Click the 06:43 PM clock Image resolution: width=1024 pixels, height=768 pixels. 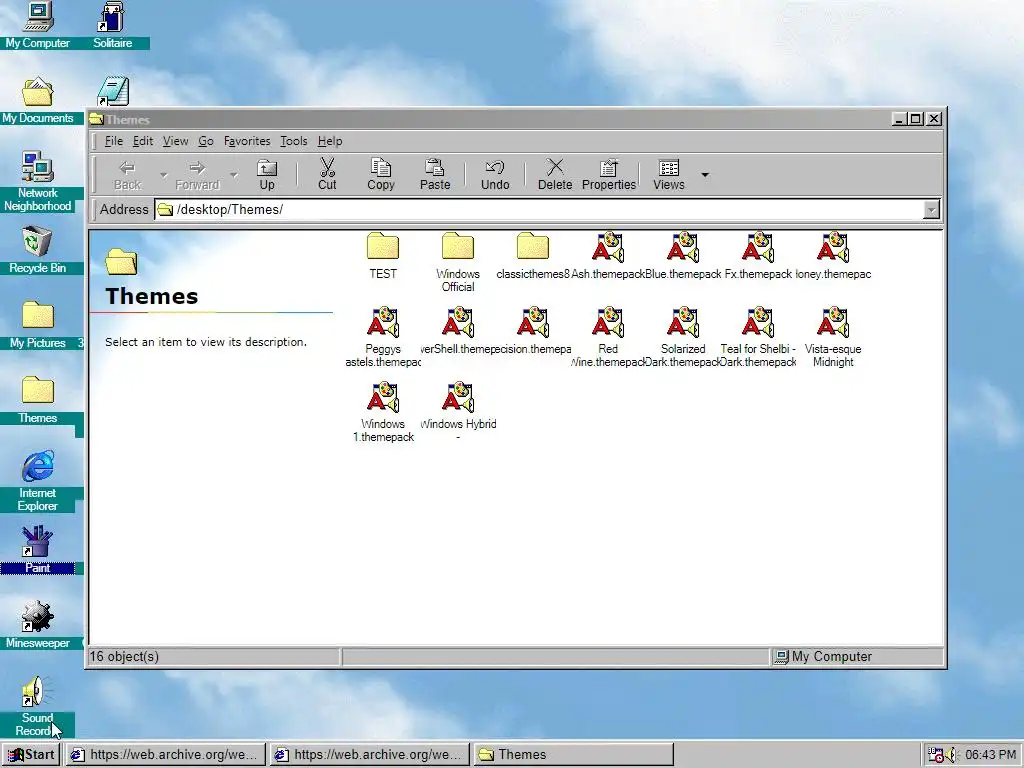(990, 755)
